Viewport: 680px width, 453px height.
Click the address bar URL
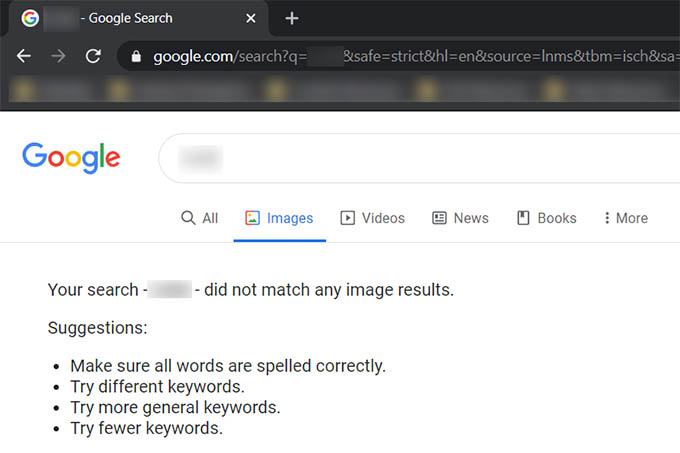coord(414,56)
